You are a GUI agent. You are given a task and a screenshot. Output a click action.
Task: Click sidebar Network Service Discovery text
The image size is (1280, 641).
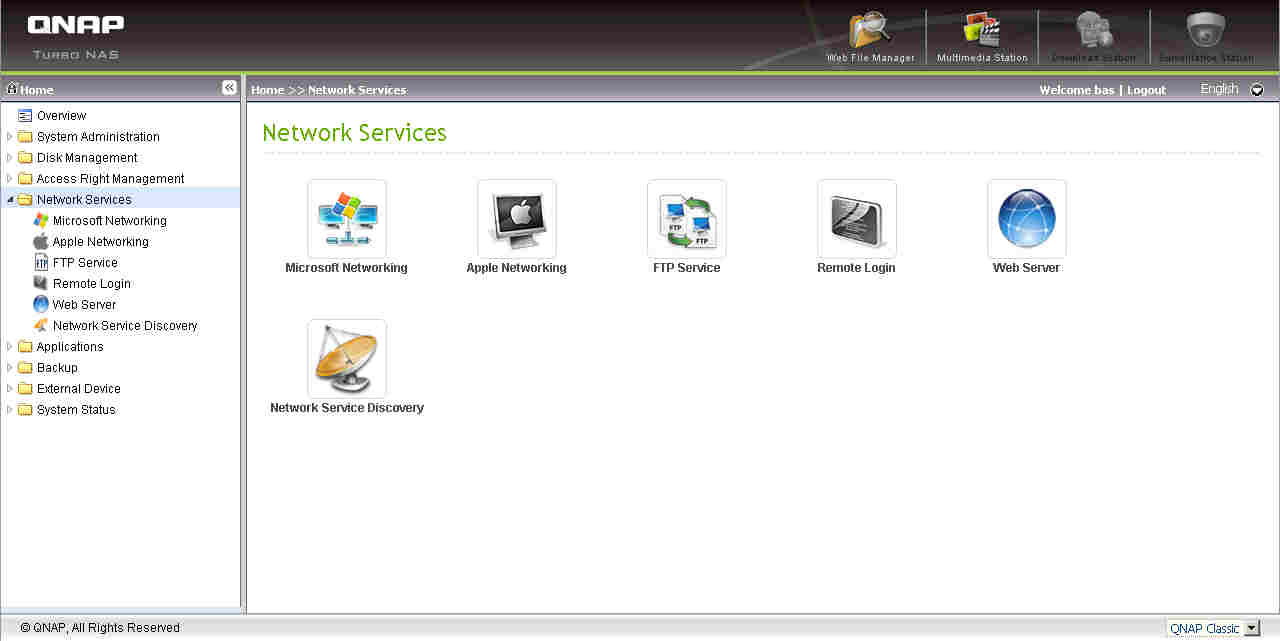(125, 325)
